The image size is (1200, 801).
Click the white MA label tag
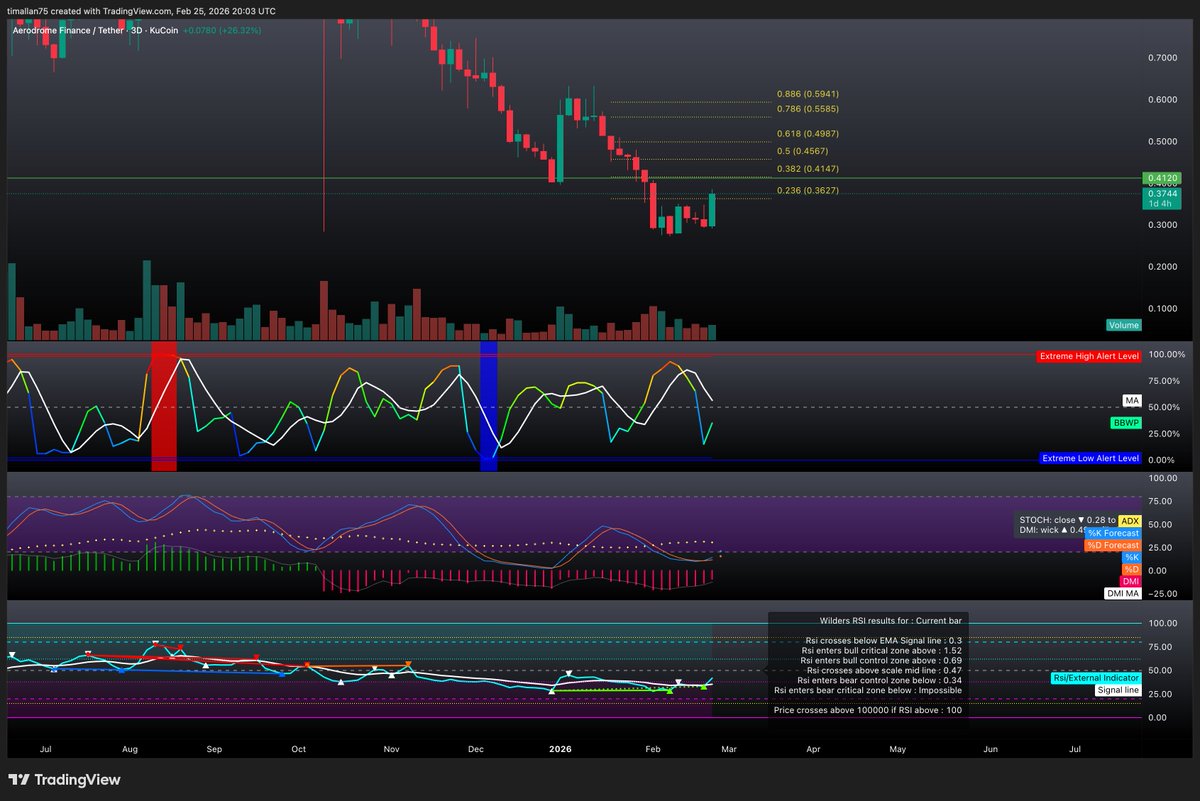1131,400
